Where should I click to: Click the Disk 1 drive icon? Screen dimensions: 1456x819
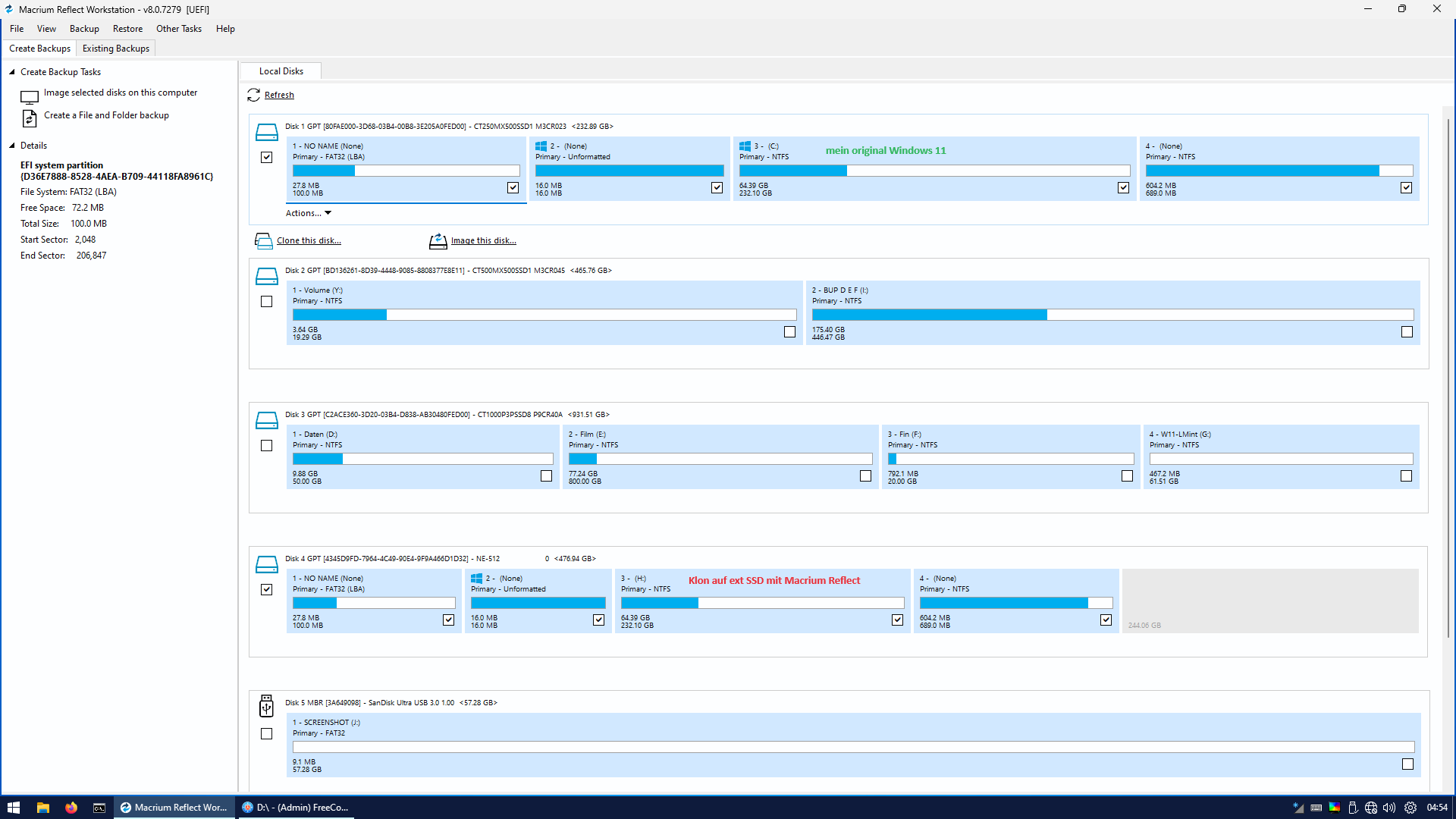(266, 132)
